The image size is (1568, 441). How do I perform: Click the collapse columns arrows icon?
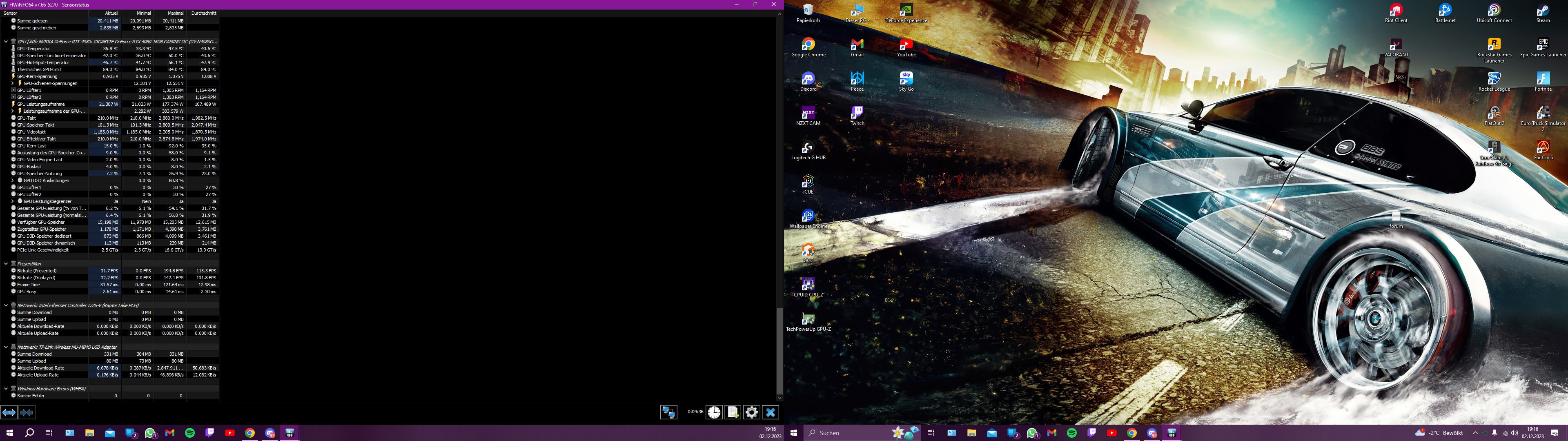point(27,412)
